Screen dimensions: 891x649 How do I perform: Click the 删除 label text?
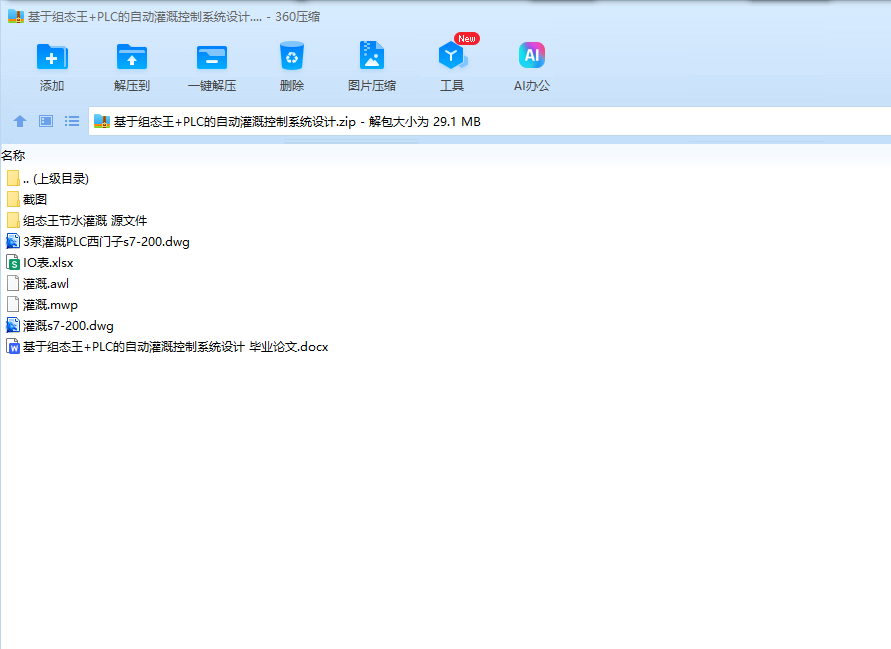point(292,86)
